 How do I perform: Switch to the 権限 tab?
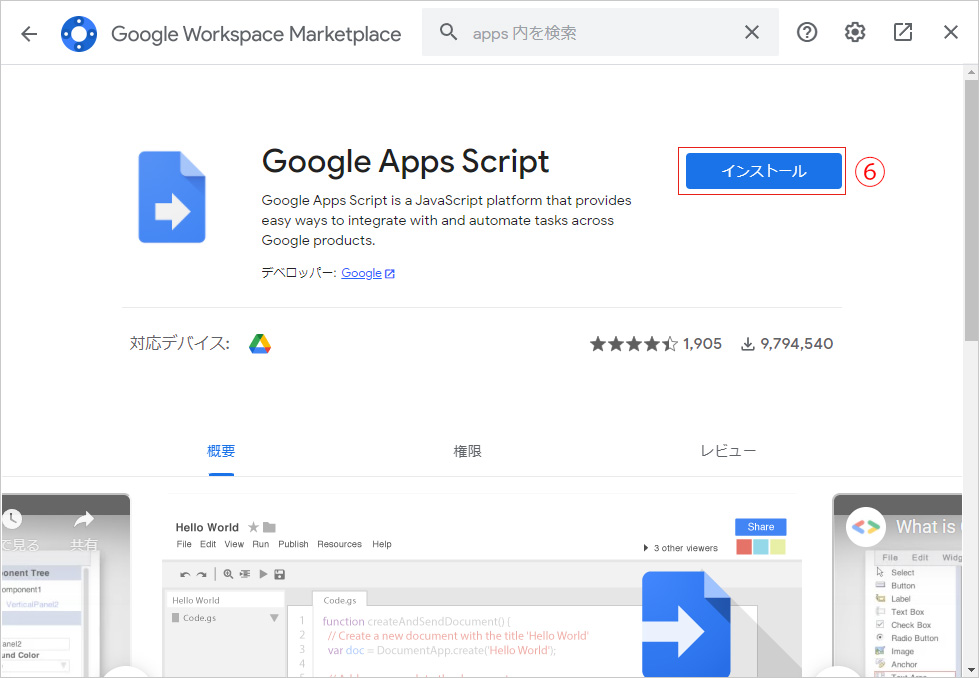tap(468, 451)
